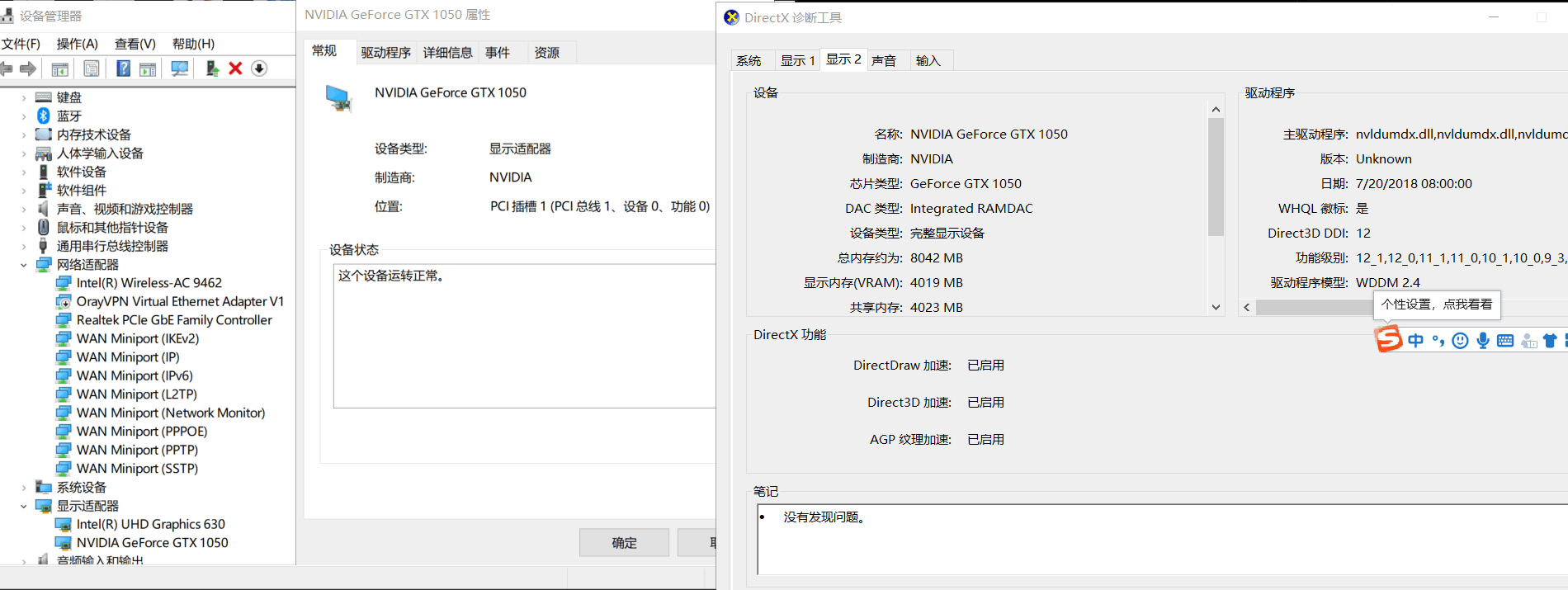Click the driver panel horizontal scrollbar thumb
The width and height of the screenshot is (1568, 590).
point(1314,307)
